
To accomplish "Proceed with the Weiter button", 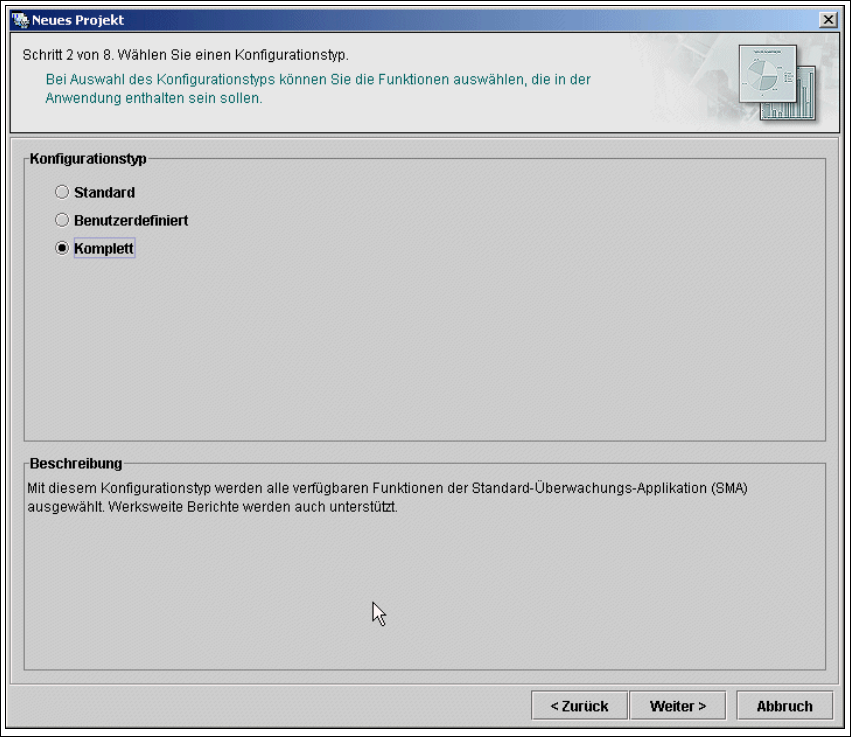I will 677,706.
